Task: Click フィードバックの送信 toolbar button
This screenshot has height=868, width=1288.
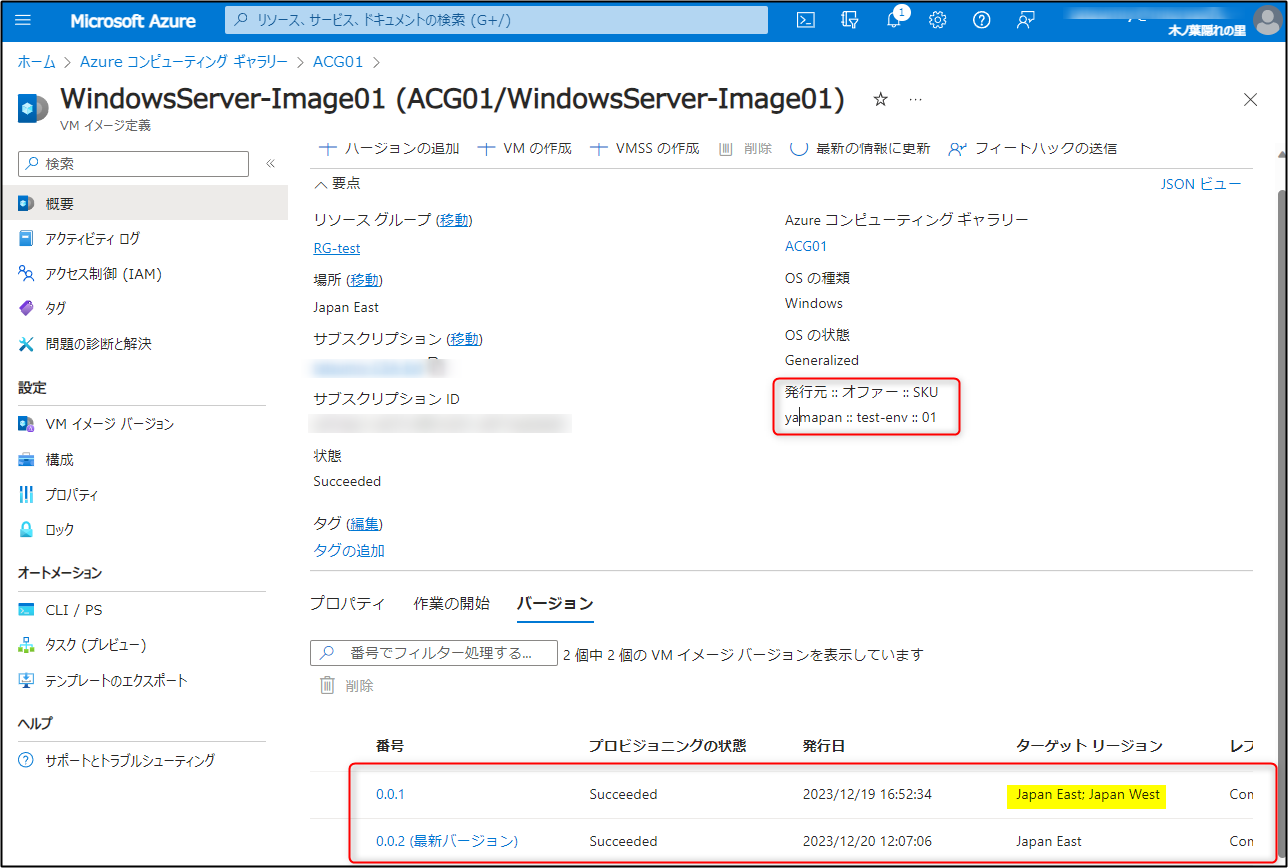Action: pyautogui.click(x=1032, y=148)
